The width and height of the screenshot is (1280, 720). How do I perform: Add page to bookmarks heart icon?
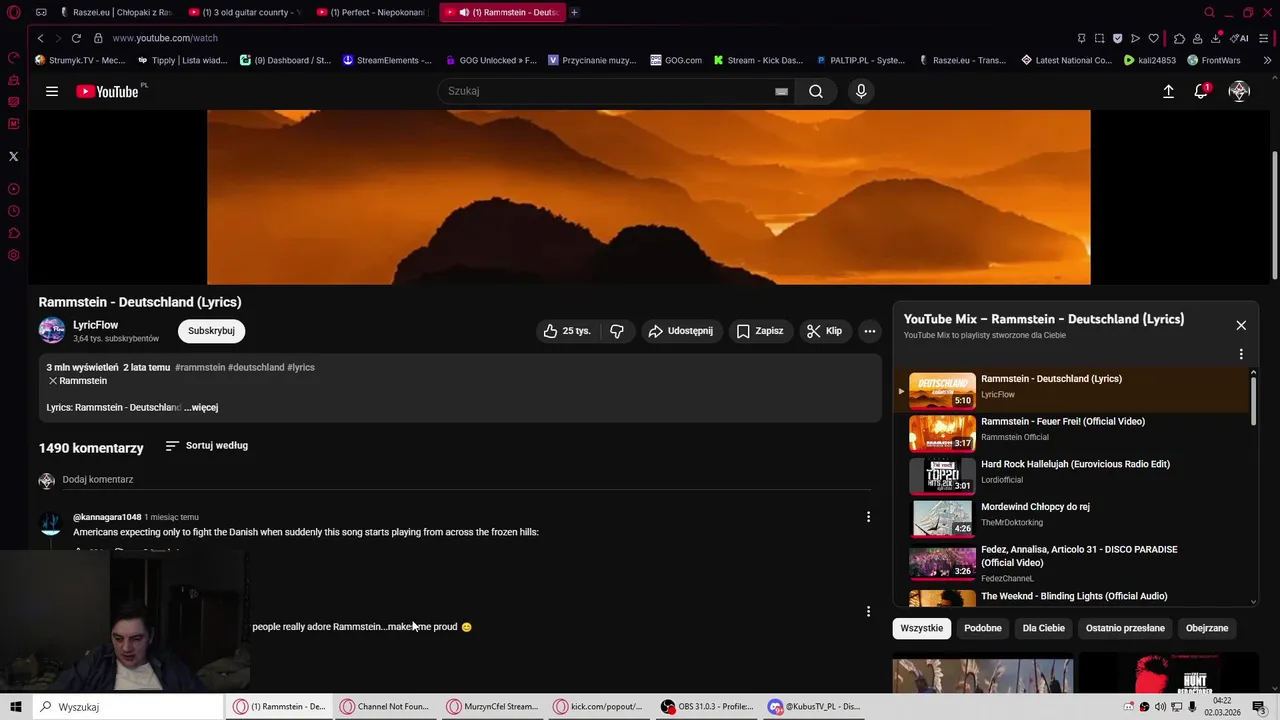[1153, 38]
